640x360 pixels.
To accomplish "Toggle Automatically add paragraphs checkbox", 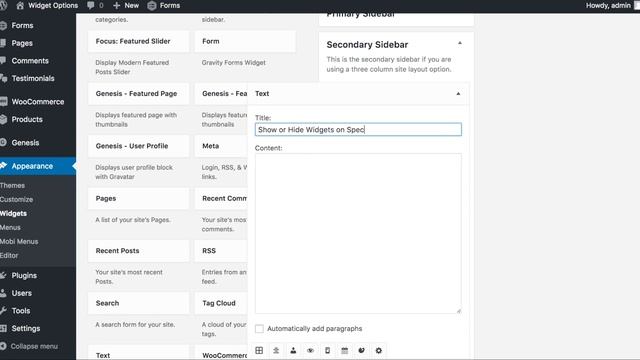I will pos(259,329).
